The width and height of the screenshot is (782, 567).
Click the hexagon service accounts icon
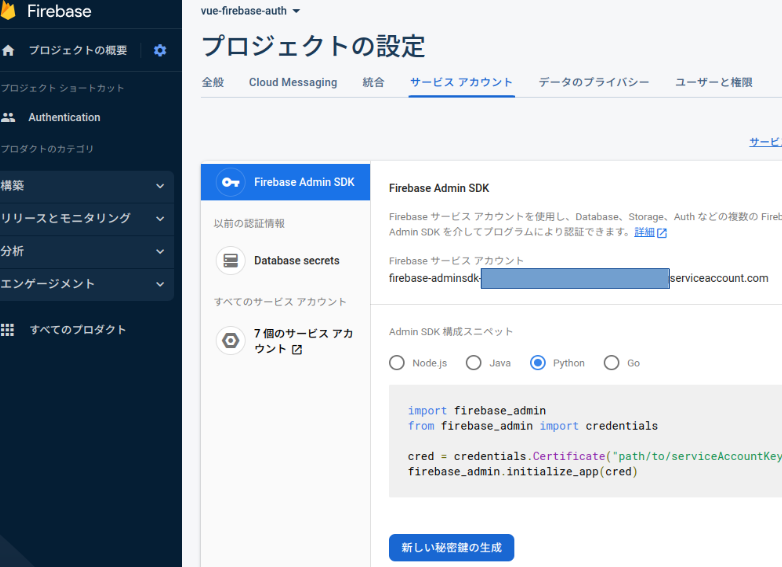coord(230,341)
